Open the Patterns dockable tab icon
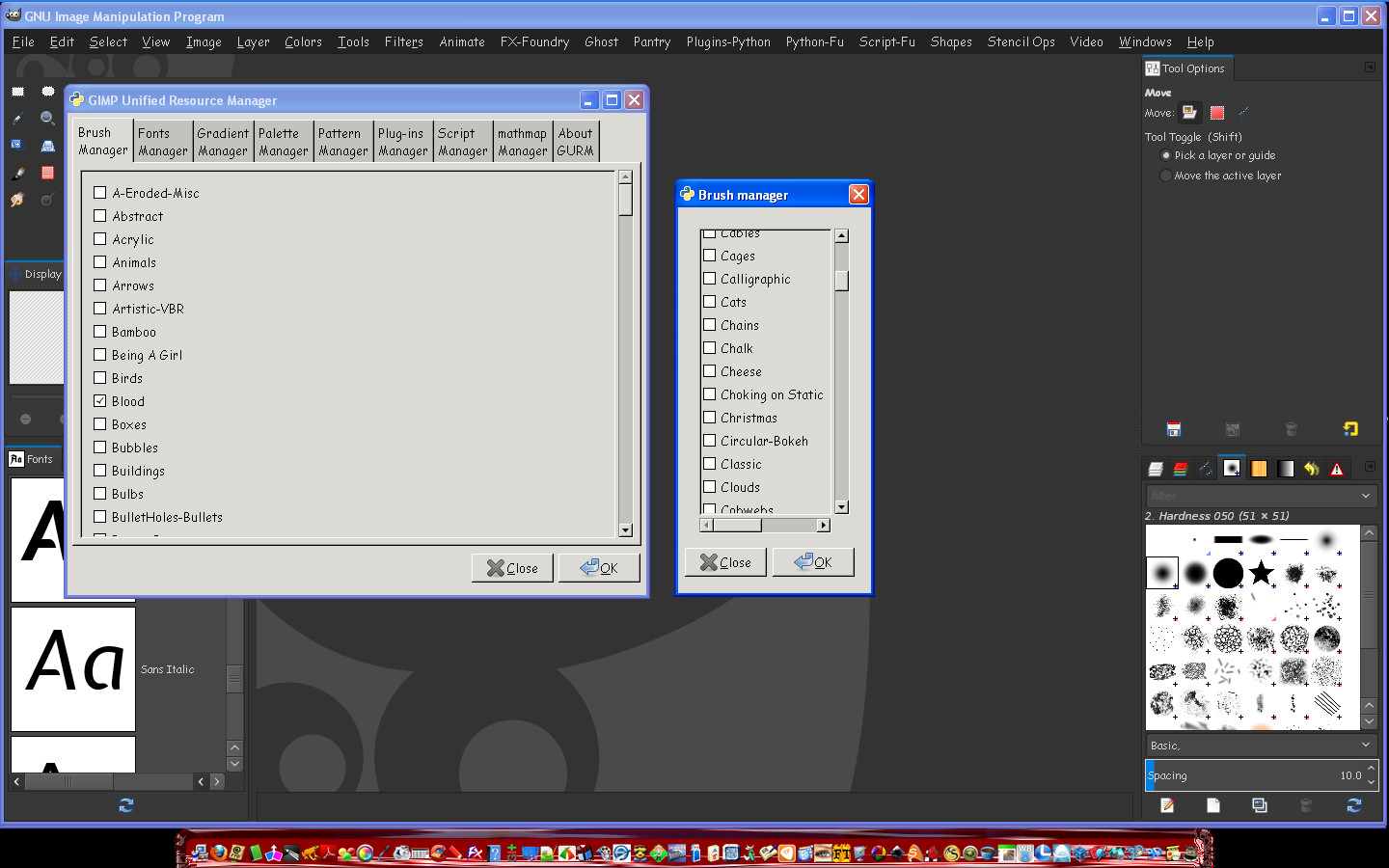Image resolution: width=1389 pixels, height=868 pixels. click(1259, 469)
